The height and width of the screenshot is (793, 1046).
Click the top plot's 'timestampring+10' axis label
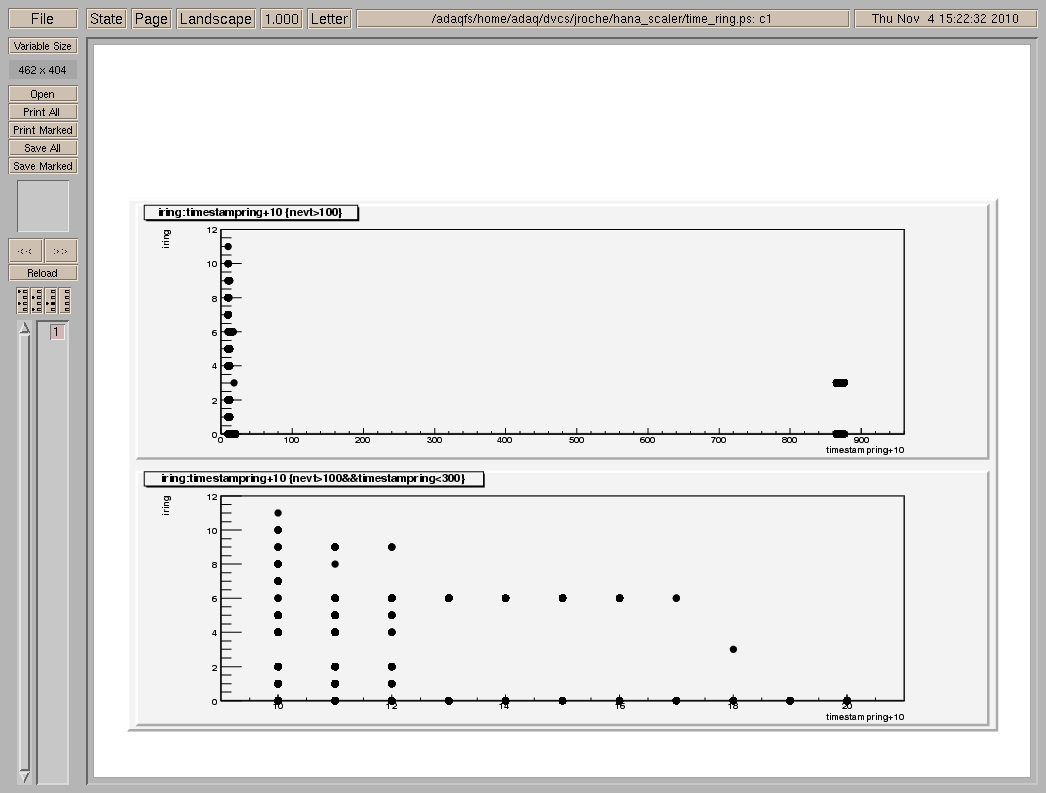tap(865, 450)
